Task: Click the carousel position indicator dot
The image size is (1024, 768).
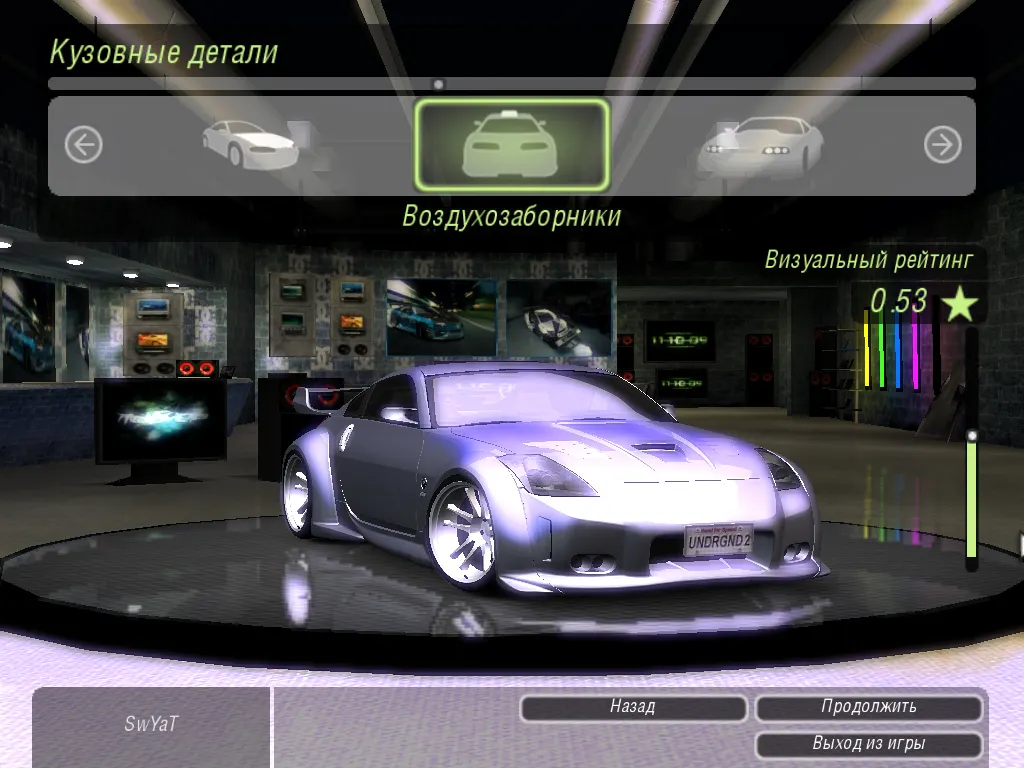Action: pyautogui.click(x=439, y=84)
